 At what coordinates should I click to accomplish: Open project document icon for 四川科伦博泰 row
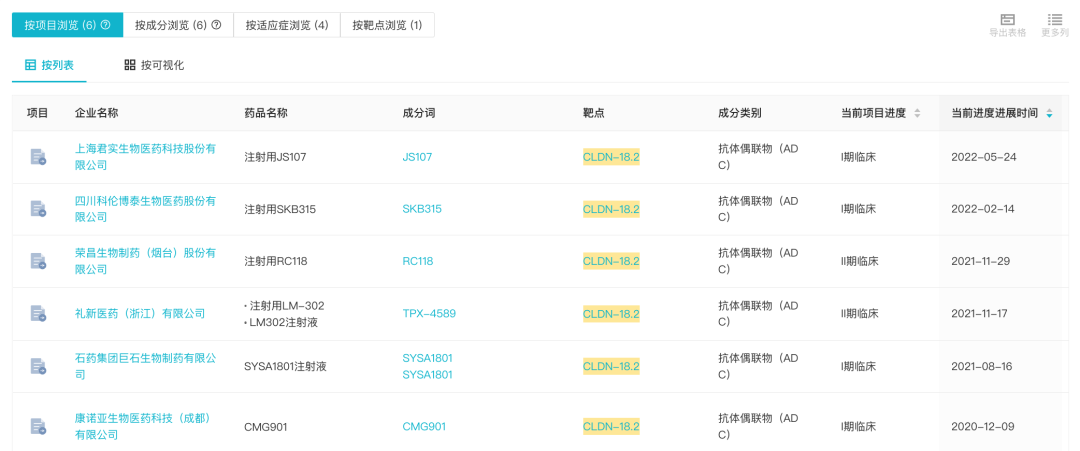tap(38, 209)
